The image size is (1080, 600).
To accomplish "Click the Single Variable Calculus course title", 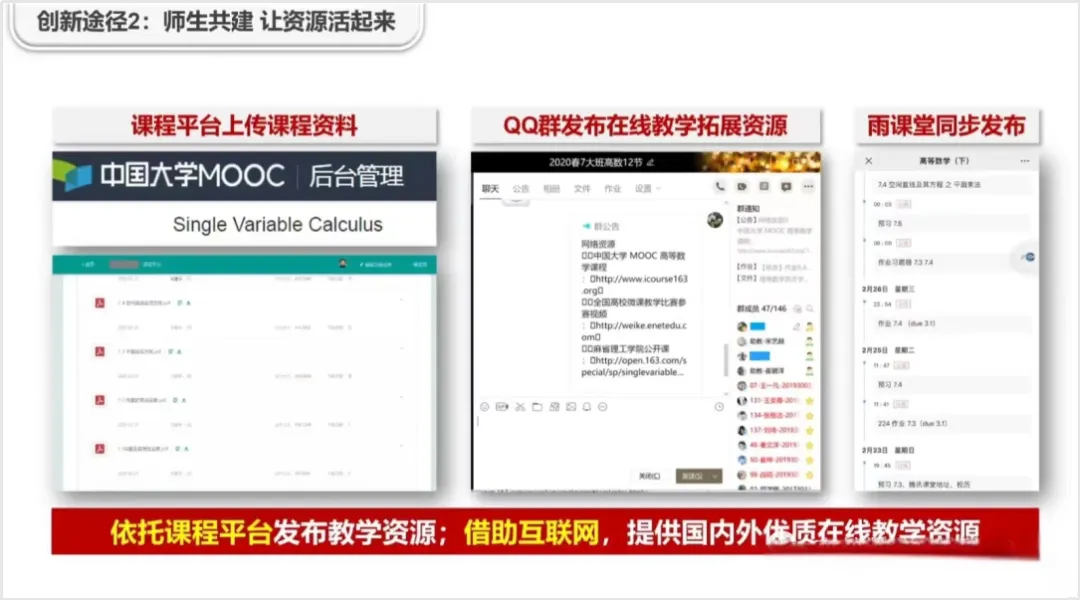I will tap(278, 225).
